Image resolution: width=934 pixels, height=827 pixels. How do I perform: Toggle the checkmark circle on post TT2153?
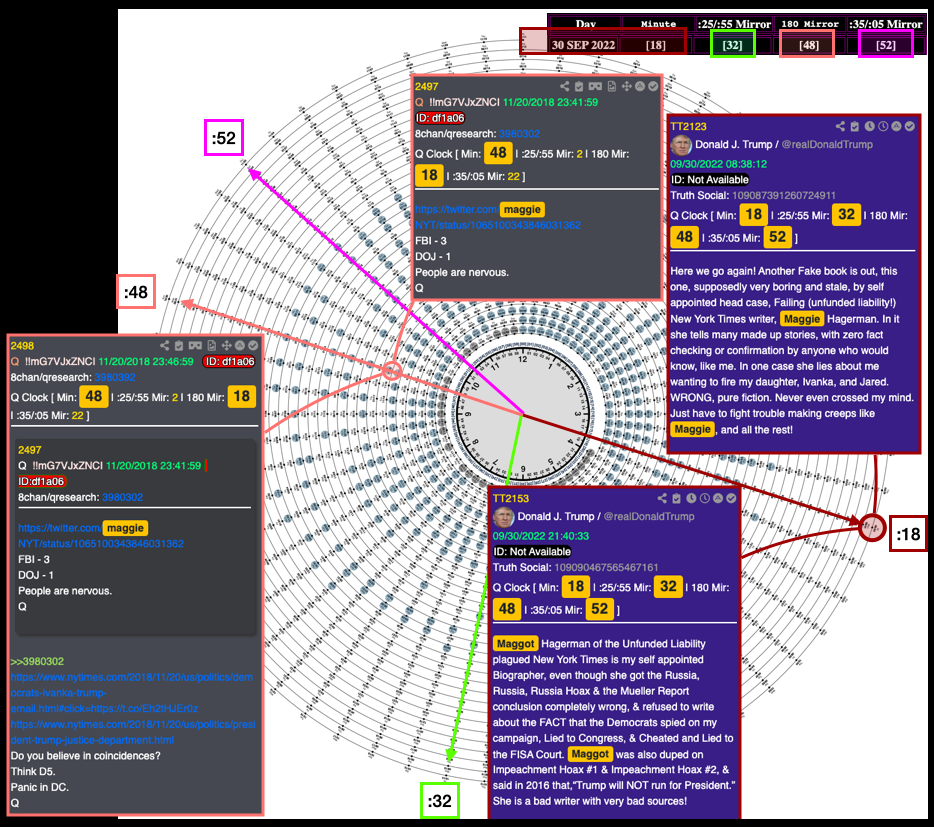pyautogui.click(x=731, y=498)
